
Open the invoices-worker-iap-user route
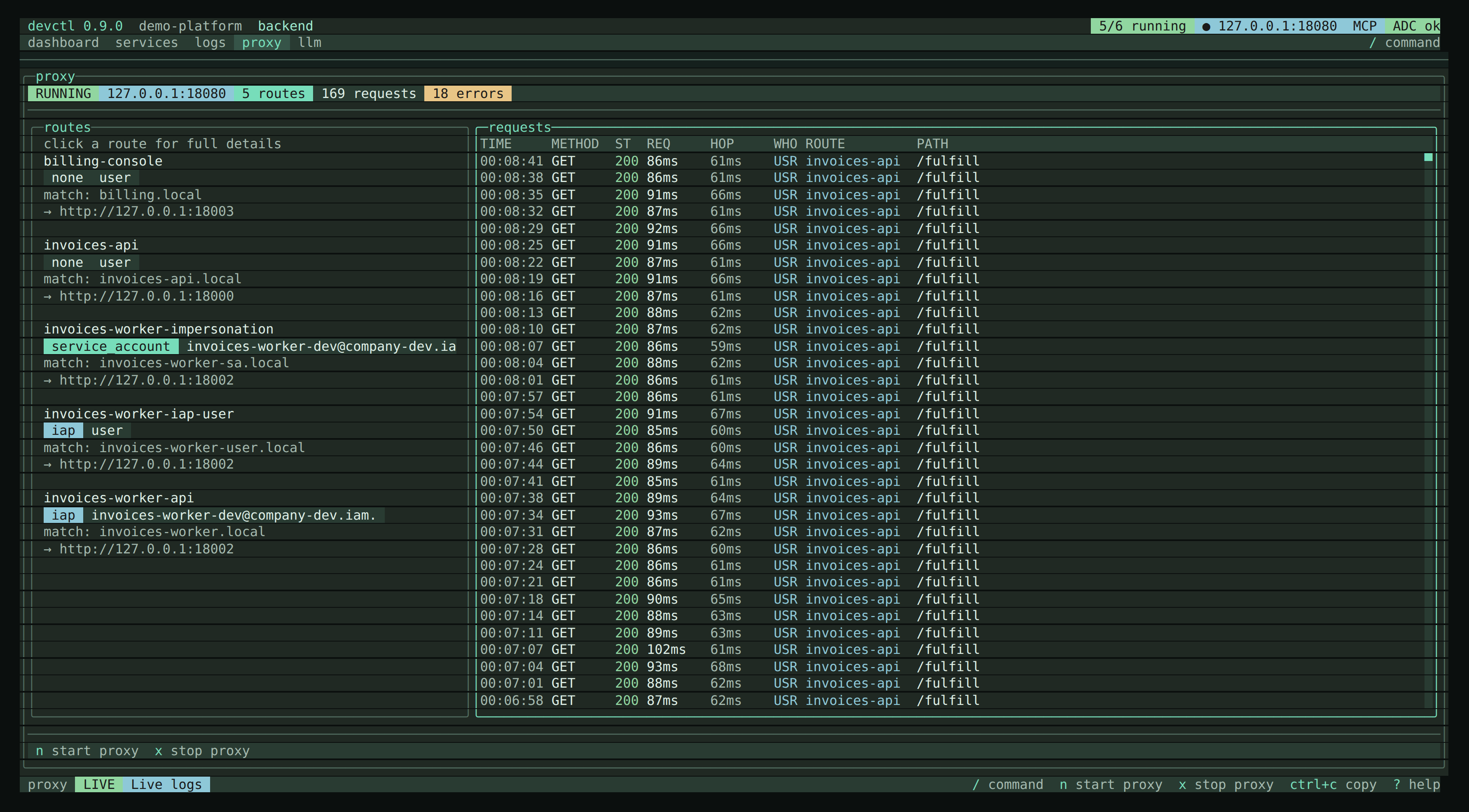click(x=138, y=414)
